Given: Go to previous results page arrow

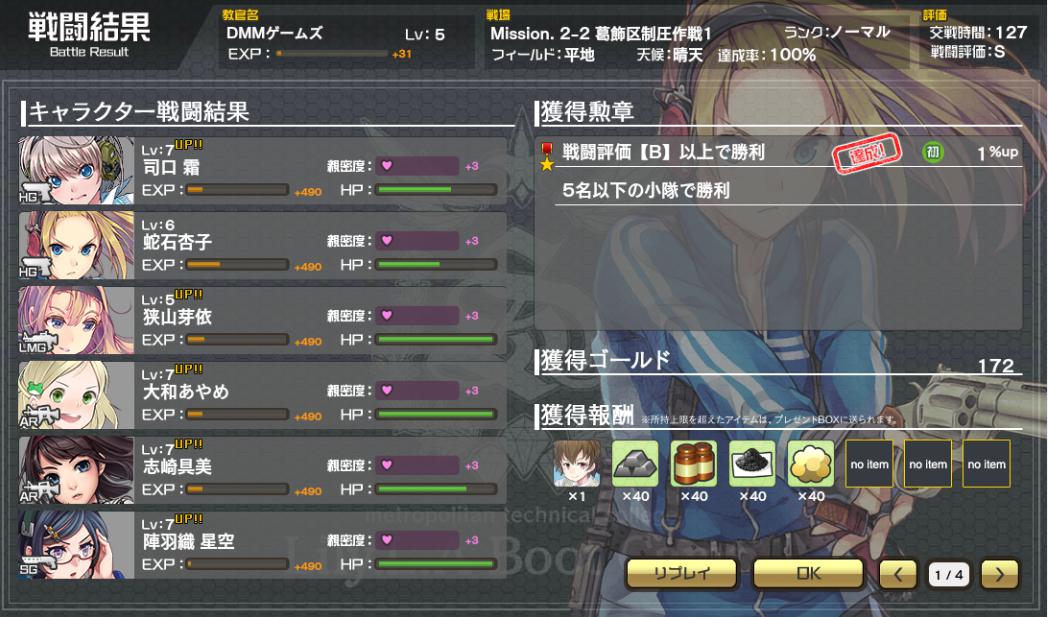Looking at the screenshot, I should point(898,574).
